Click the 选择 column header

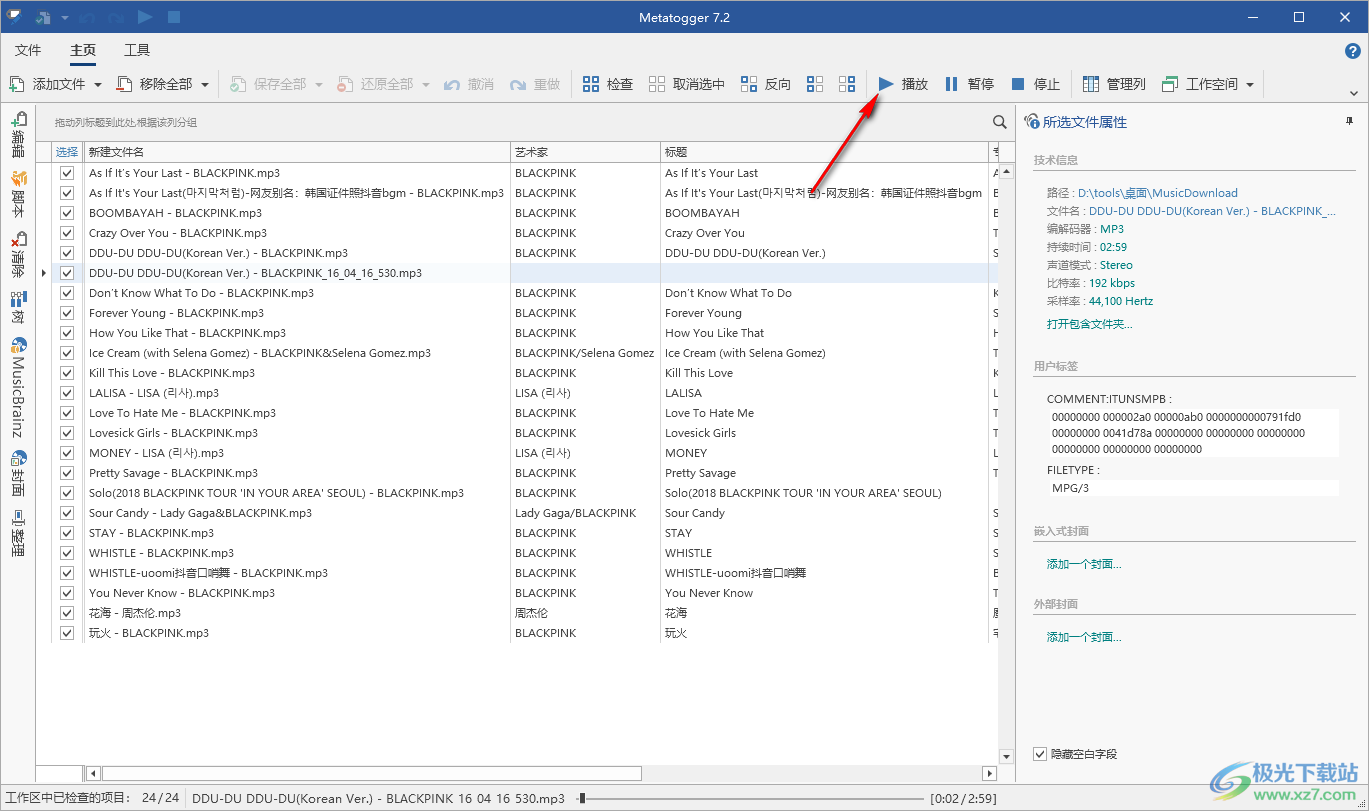(x=67, y=152)
